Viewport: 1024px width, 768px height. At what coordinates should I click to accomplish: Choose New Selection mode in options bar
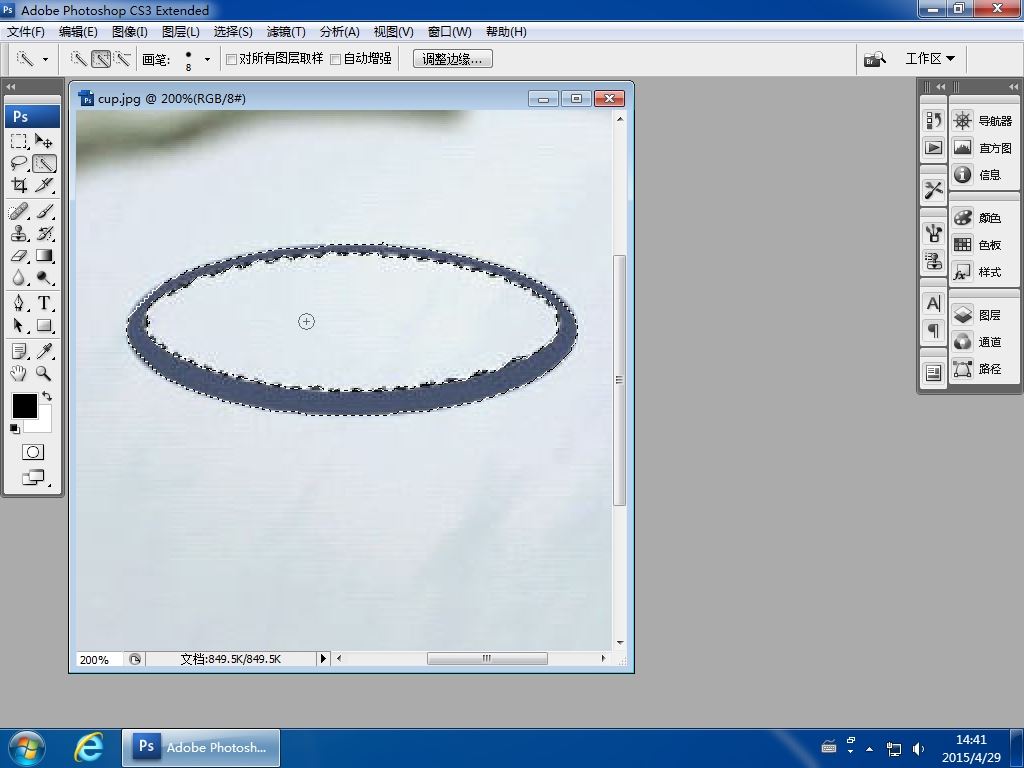(79, 59)
